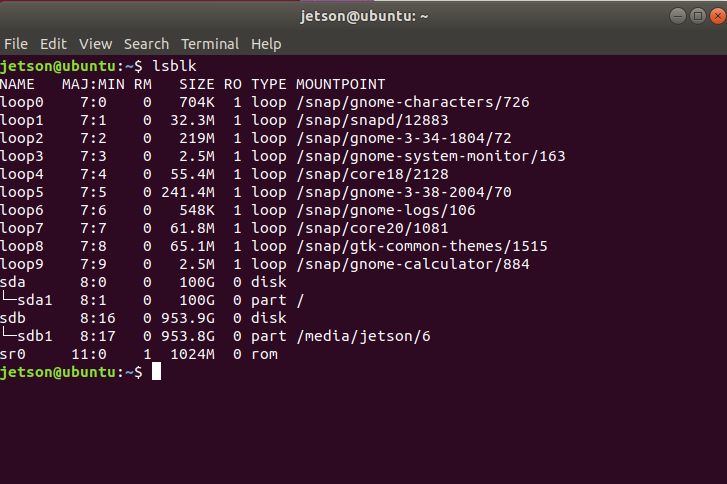The height and width of the screenshot is (484, 727).
Task: Open the File menu
Action: (x=16, y=44)
